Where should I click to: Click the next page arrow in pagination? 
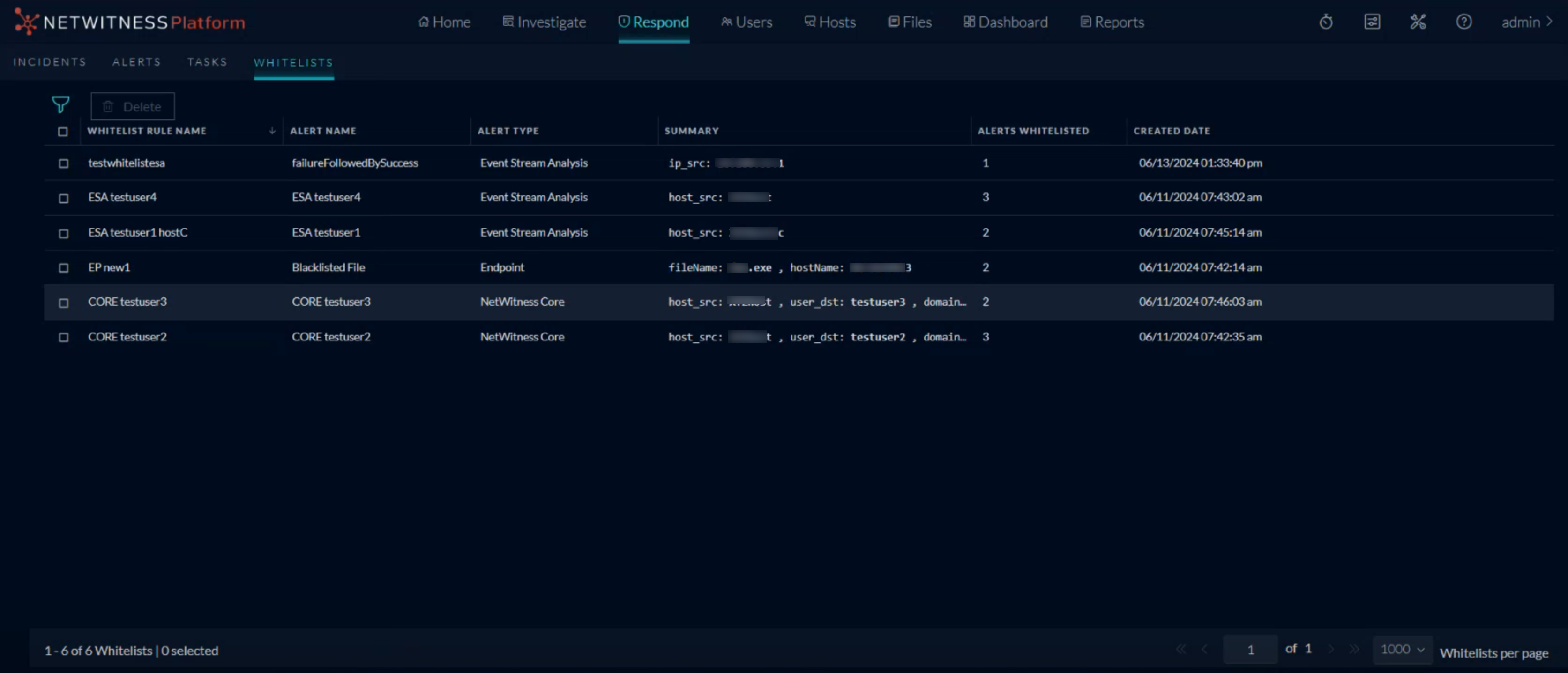1332,649
